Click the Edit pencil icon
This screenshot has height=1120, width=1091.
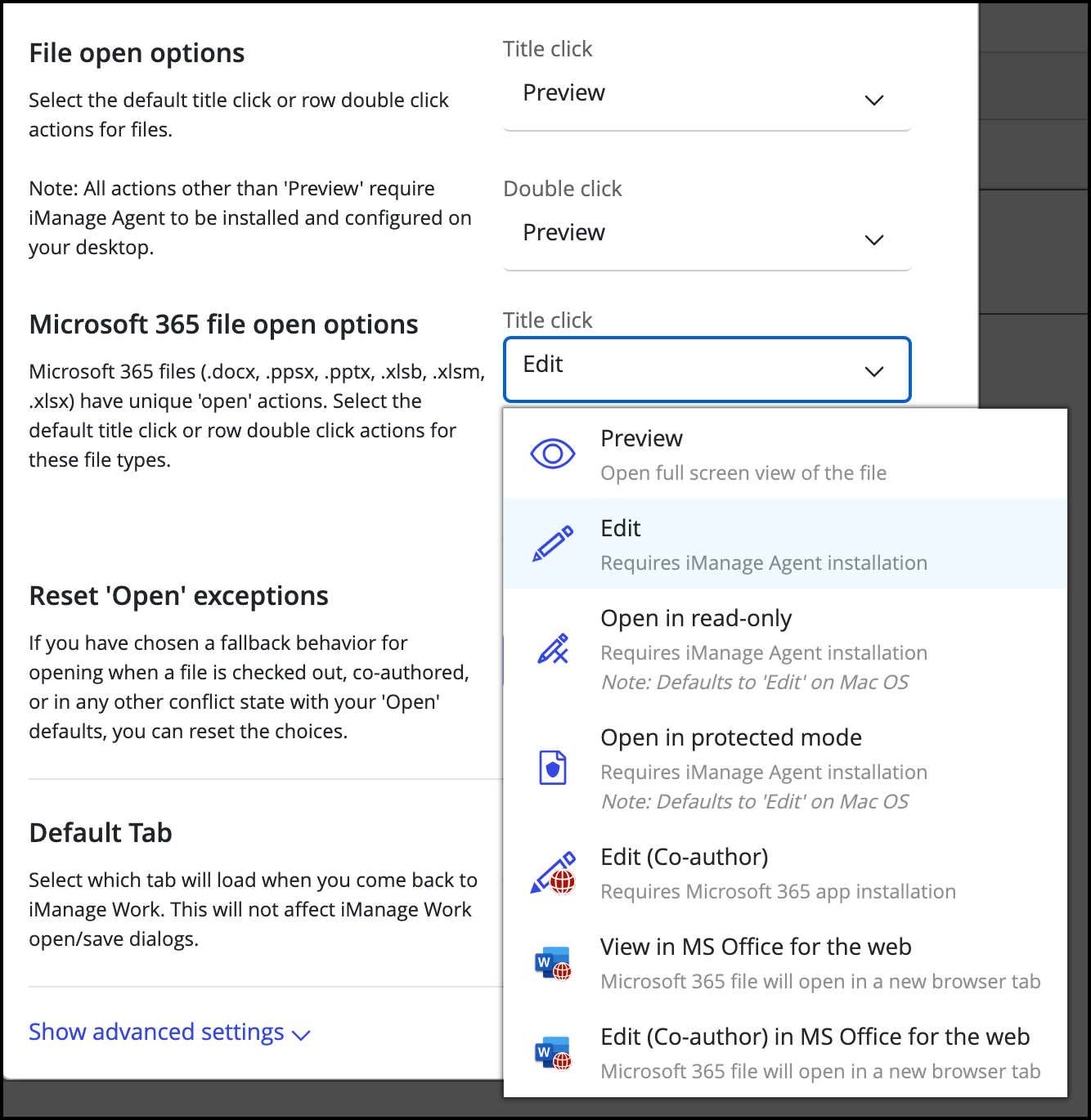(553, 542)
